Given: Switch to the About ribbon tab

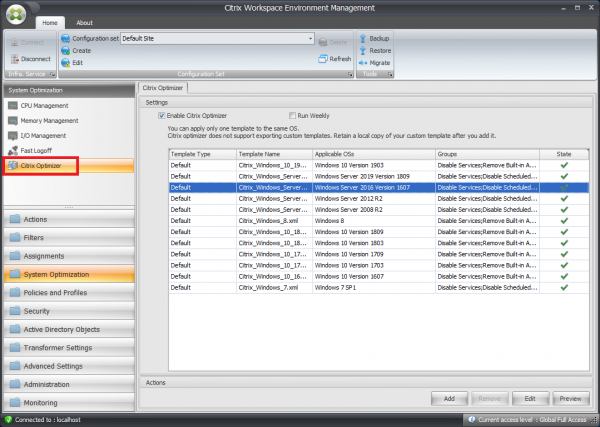Looking at the screenshot, I should pyautogui.click(x=85, y=22).
